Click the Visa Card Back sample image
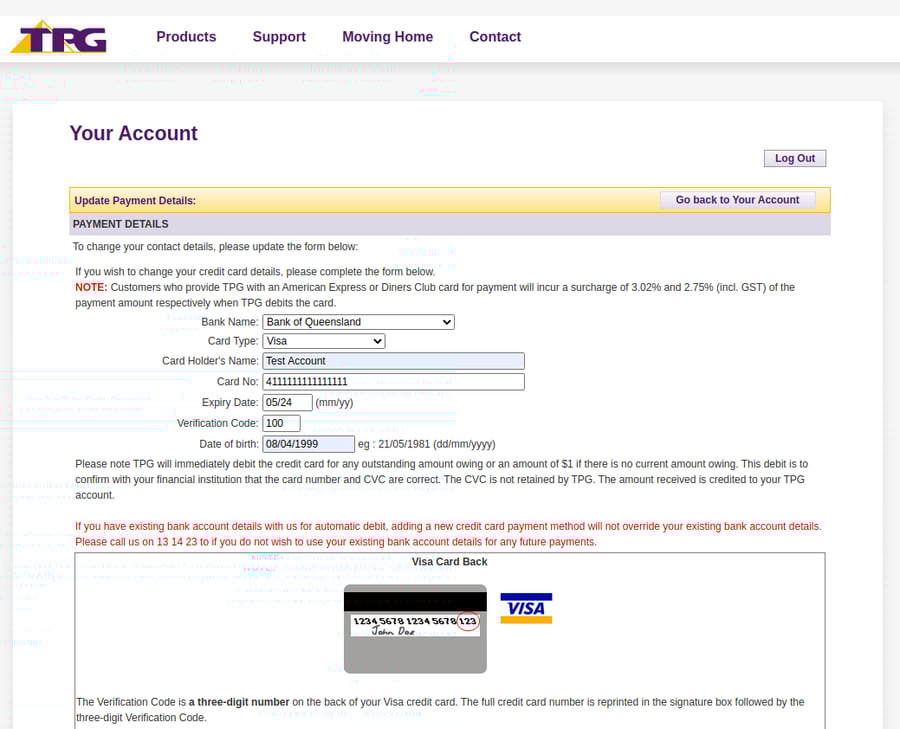The height and width of the screenshot is (729, 900). point(414,628)
